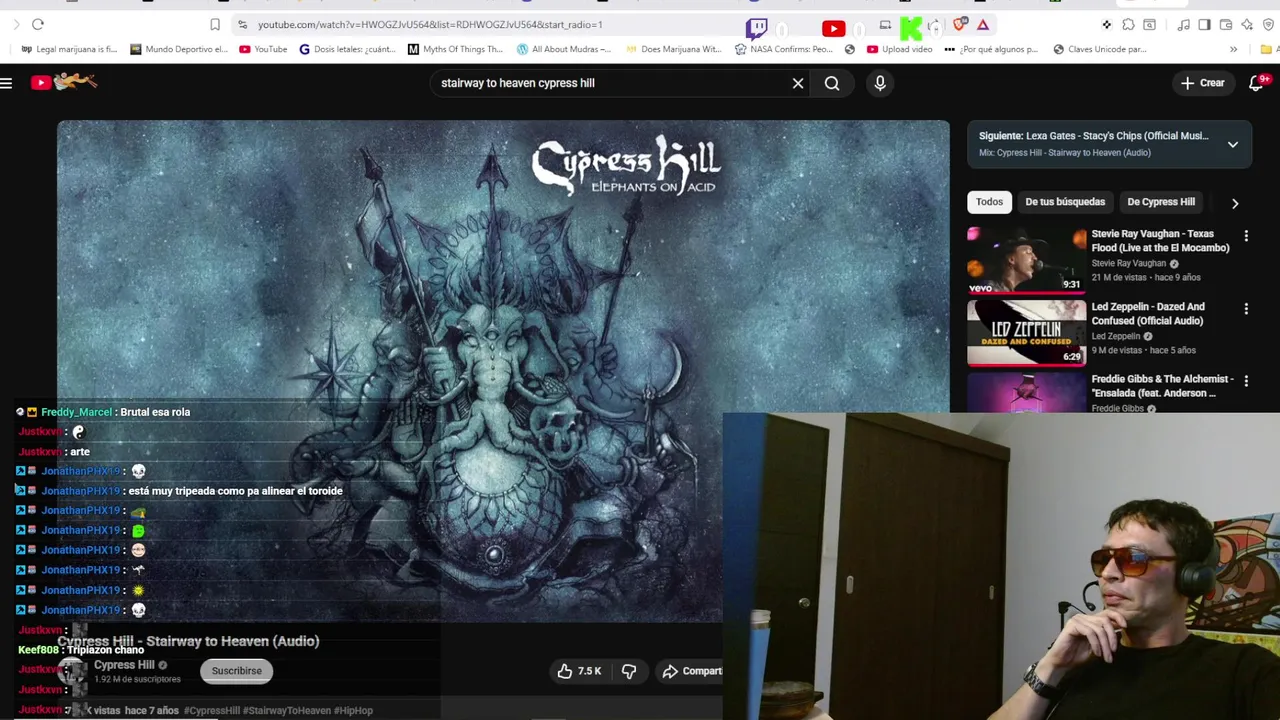The image size is (1280, 720).
Task: Open the Brave Shields lion icon
Action: tap(961, 24)
